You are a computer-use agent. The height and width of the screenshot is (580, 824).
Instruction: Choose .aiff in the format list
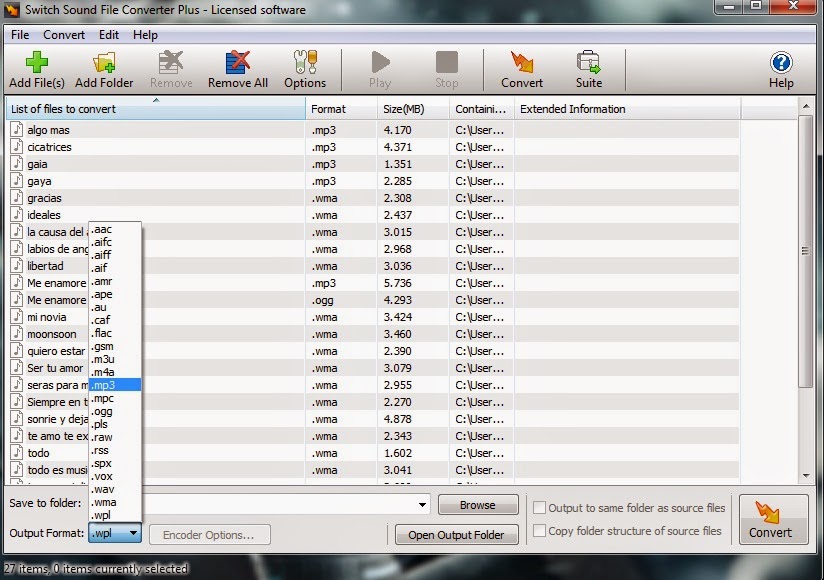click(x=115, y=255)
